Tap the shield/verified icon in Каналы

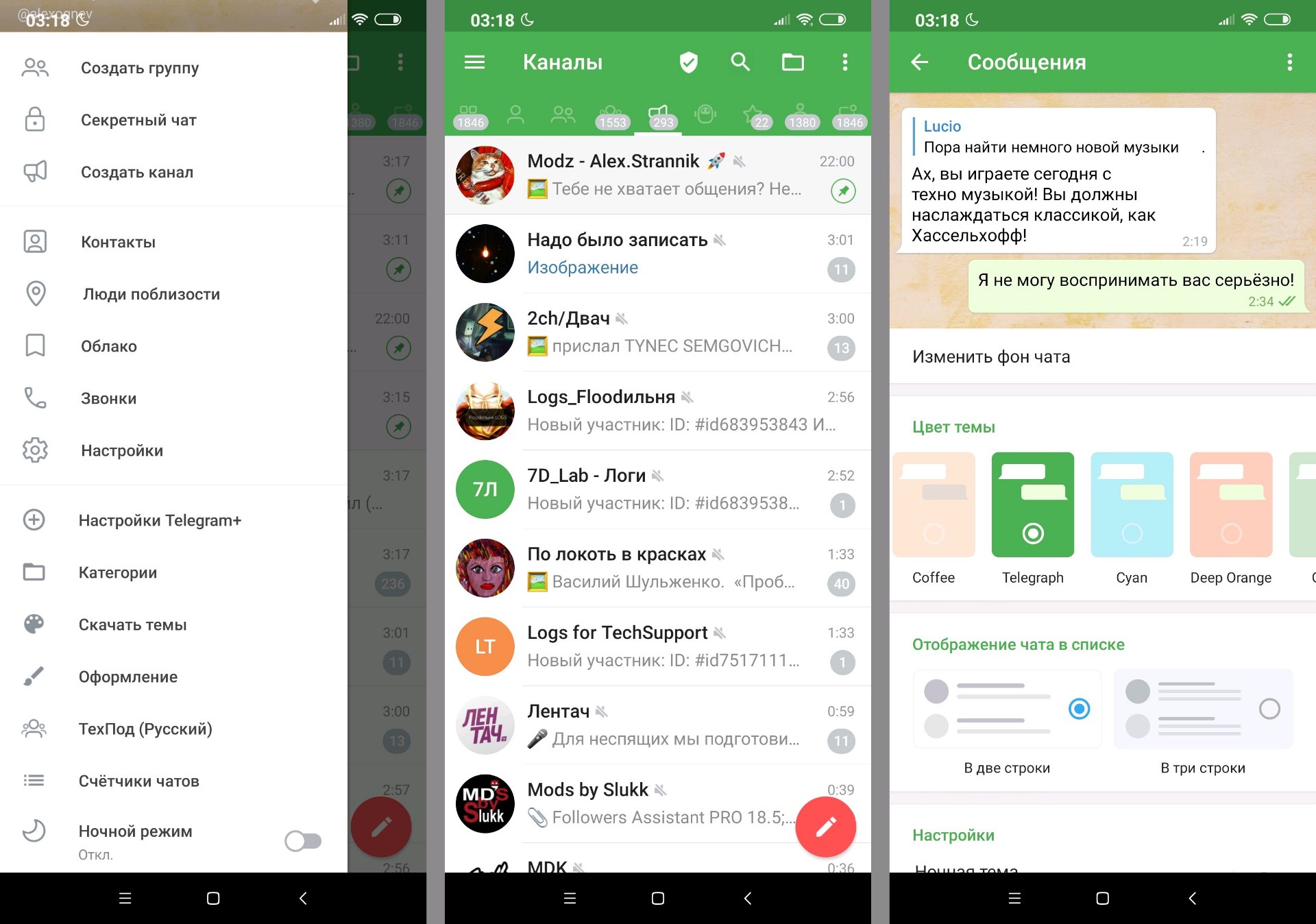[x=690, y=62]
